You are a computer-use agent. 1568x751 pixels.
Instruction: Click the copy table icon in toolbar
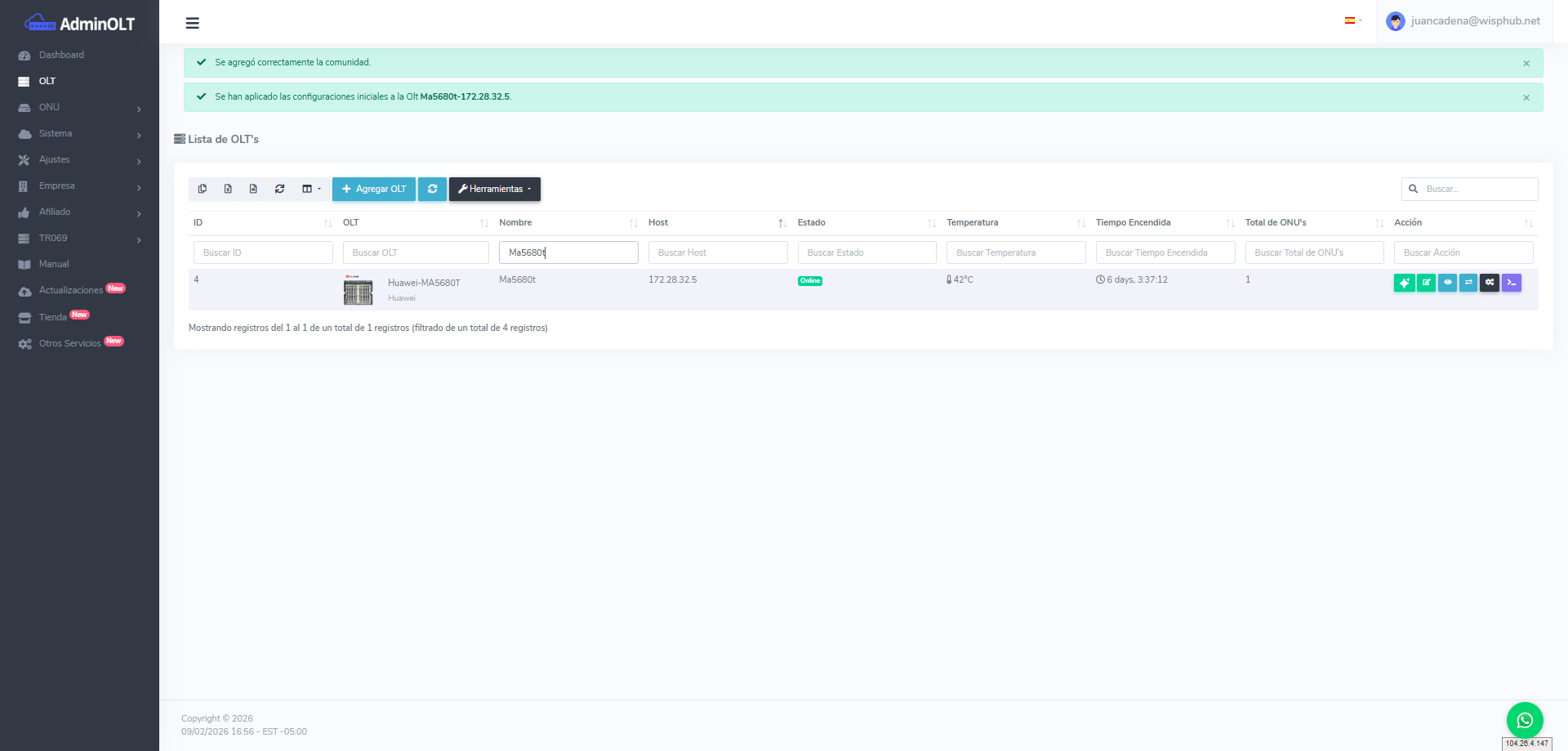coord(203,189)
